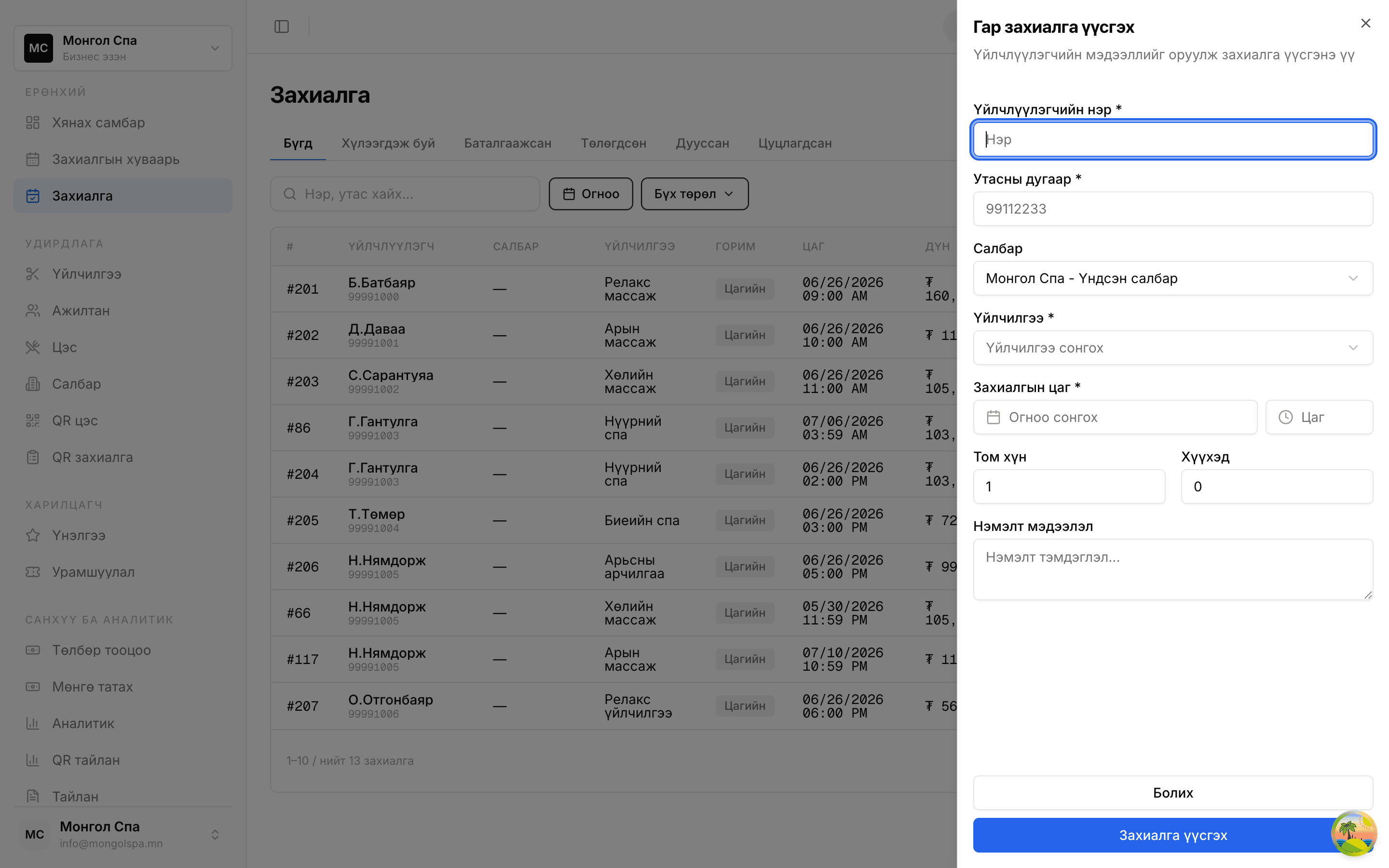
Task: Close the Гар захиалга үүсгэх panel
Action: pos(1365,23)
